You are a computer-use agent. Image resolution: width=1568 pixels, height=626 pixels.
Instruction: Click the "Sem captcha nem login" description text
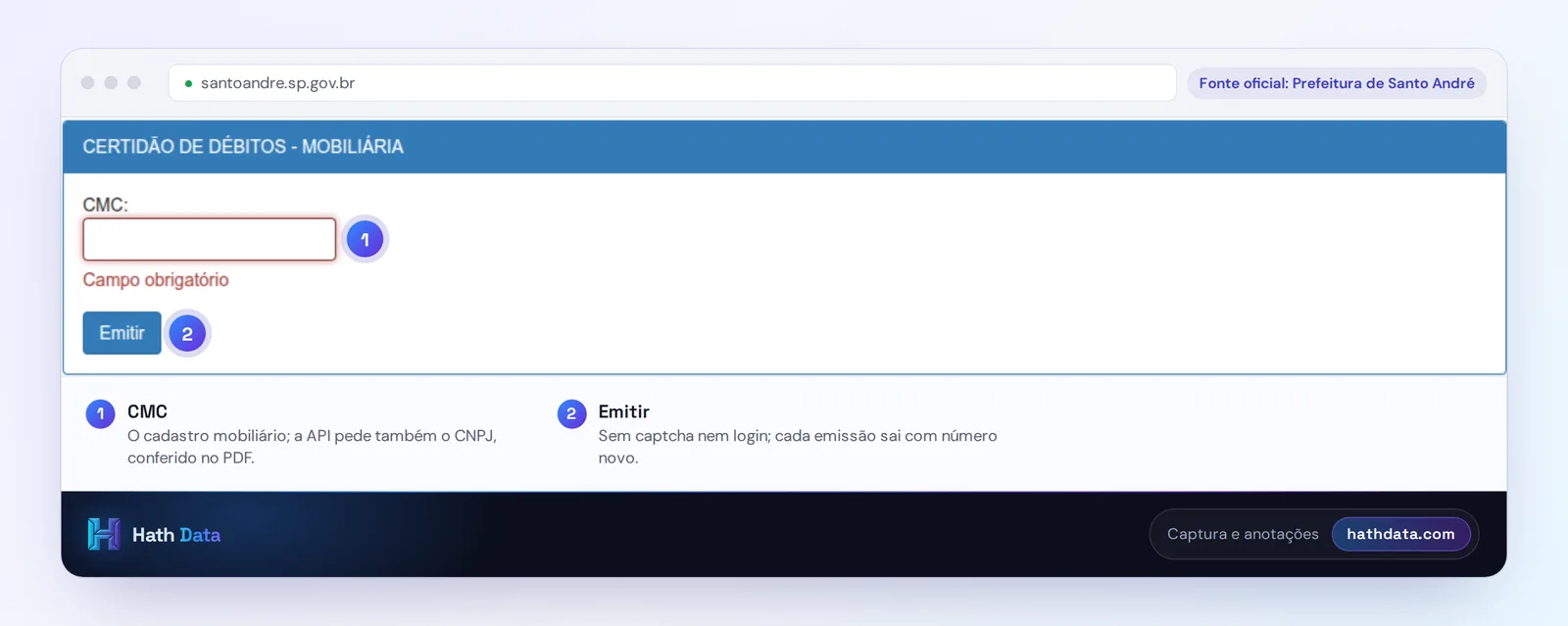(x=798, y=447)
